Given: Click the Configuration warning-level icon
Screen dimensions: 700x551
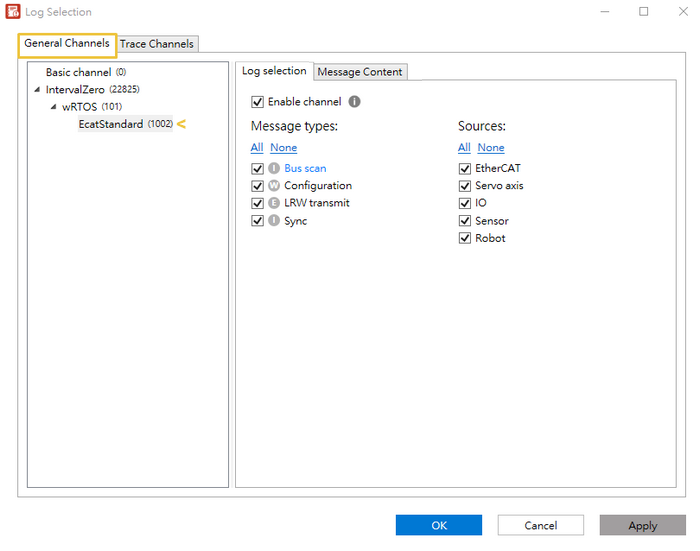Looking at the screenshot, I should (x=274, y=186).
